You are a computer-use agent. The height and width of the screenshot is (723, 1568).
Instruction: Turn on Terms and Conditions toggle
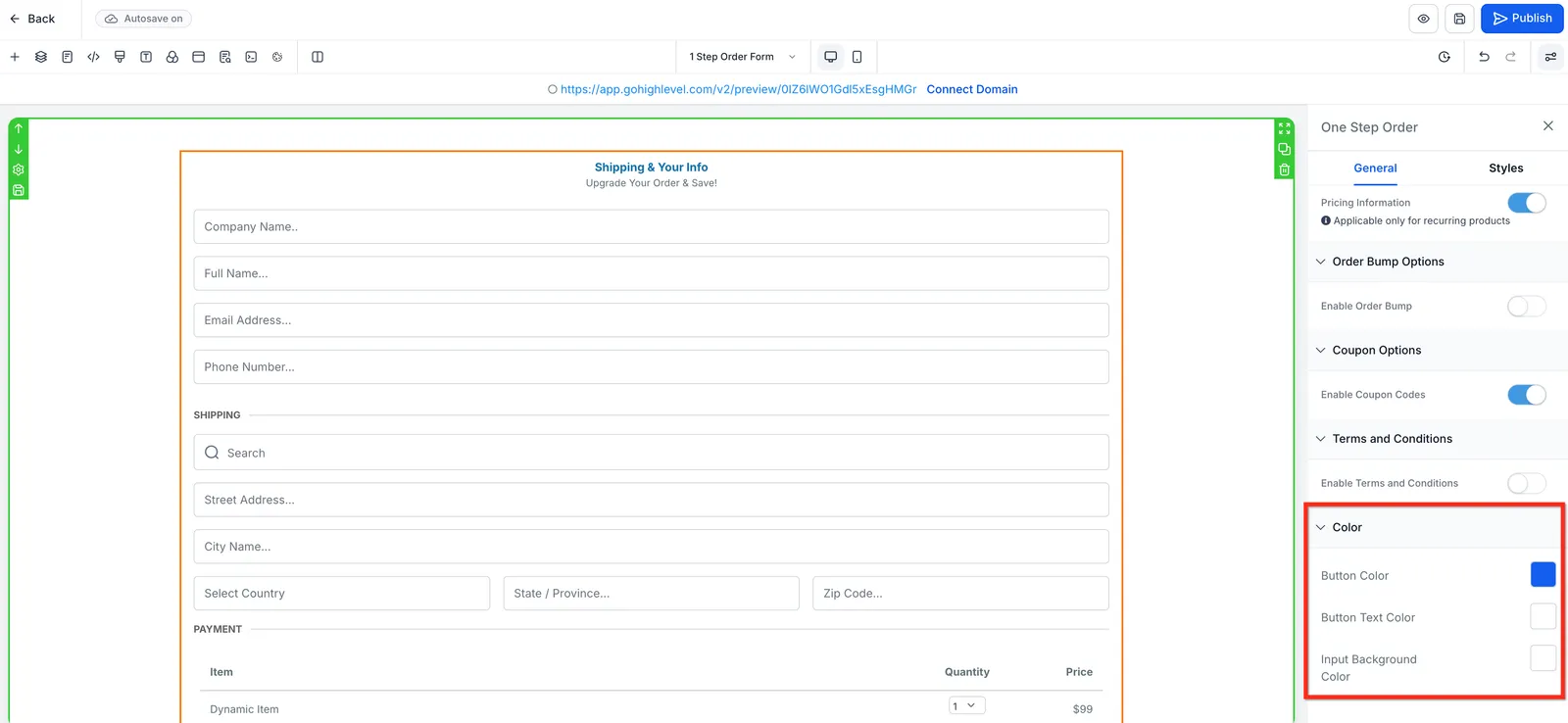[1526, 483]
